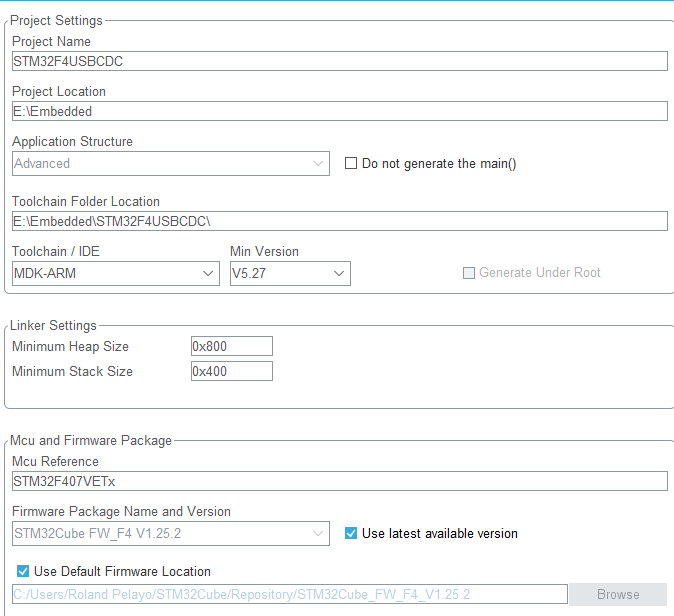Click the Application Structure label

(x=72, y=141)
